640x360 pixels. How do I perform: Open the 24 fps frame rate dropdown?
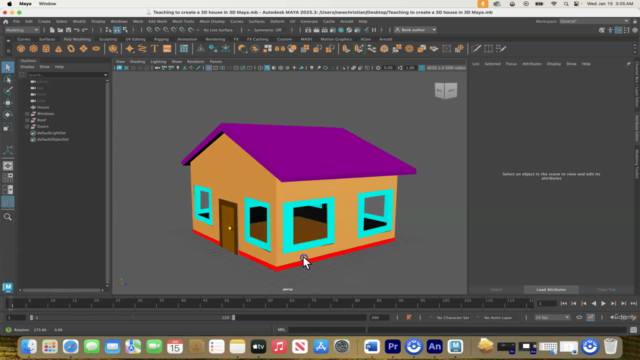point(552,317)
